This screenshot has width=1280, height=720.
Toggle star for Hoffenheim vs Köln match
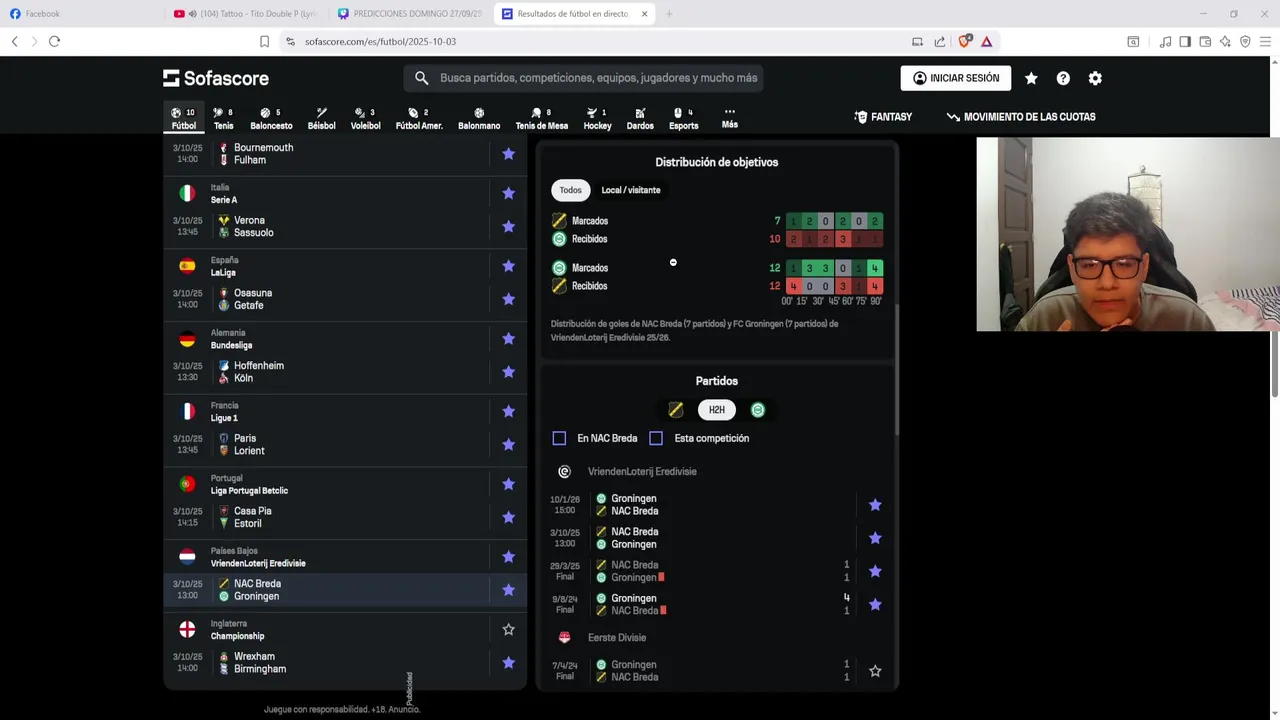click(508, 372)
